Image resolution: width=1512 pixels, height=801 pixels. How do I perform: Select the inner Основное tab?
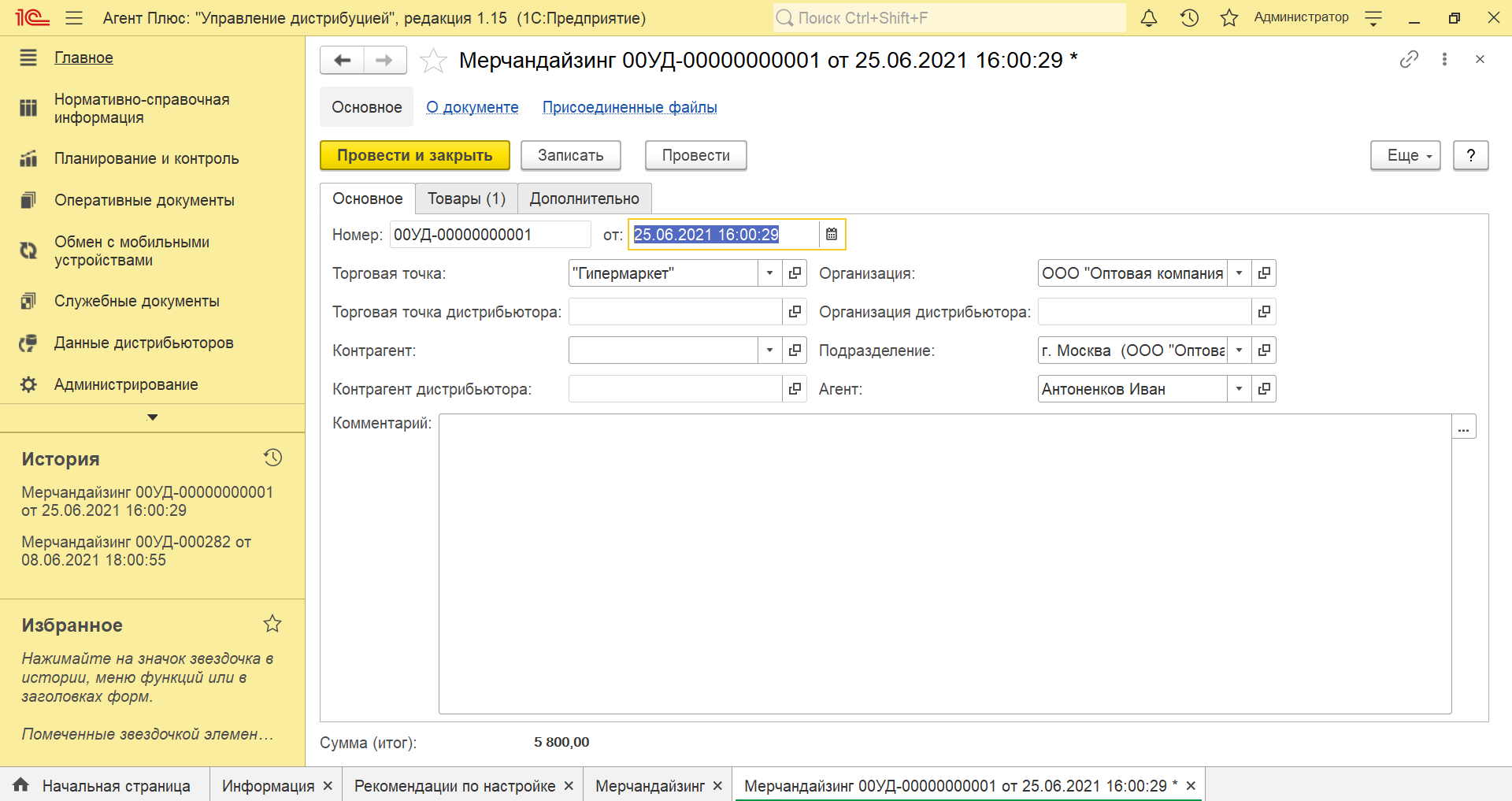368,198
